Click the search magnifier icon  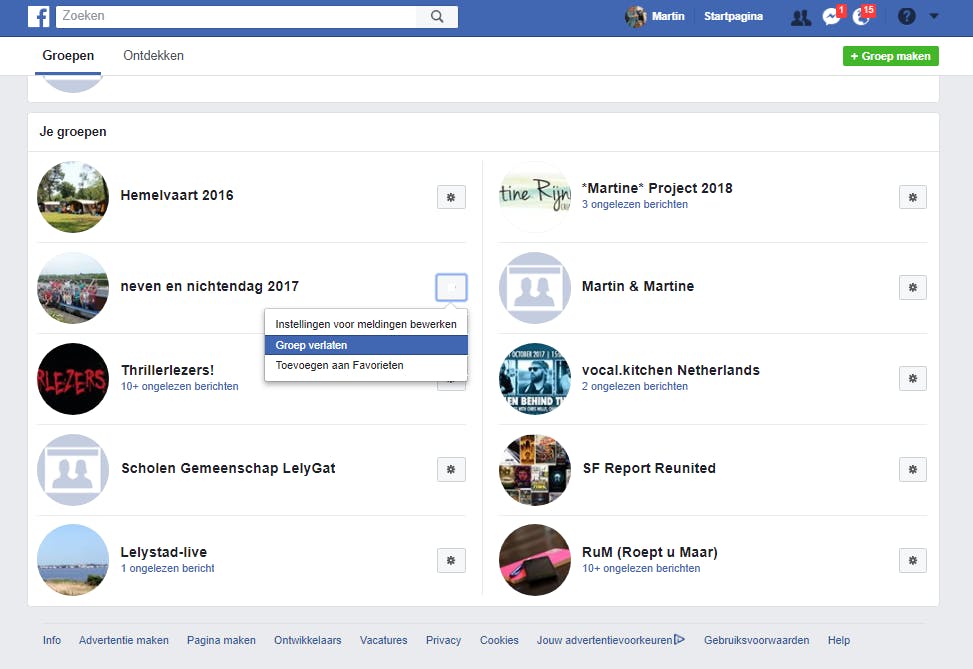pyautogui.click(x=437, y=17)
